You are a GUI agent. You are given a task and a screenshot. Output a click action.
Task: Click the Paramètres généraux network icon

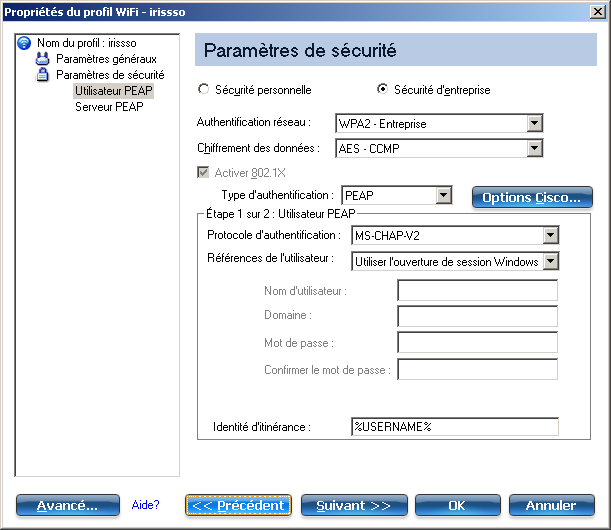(x=42, y=59)
